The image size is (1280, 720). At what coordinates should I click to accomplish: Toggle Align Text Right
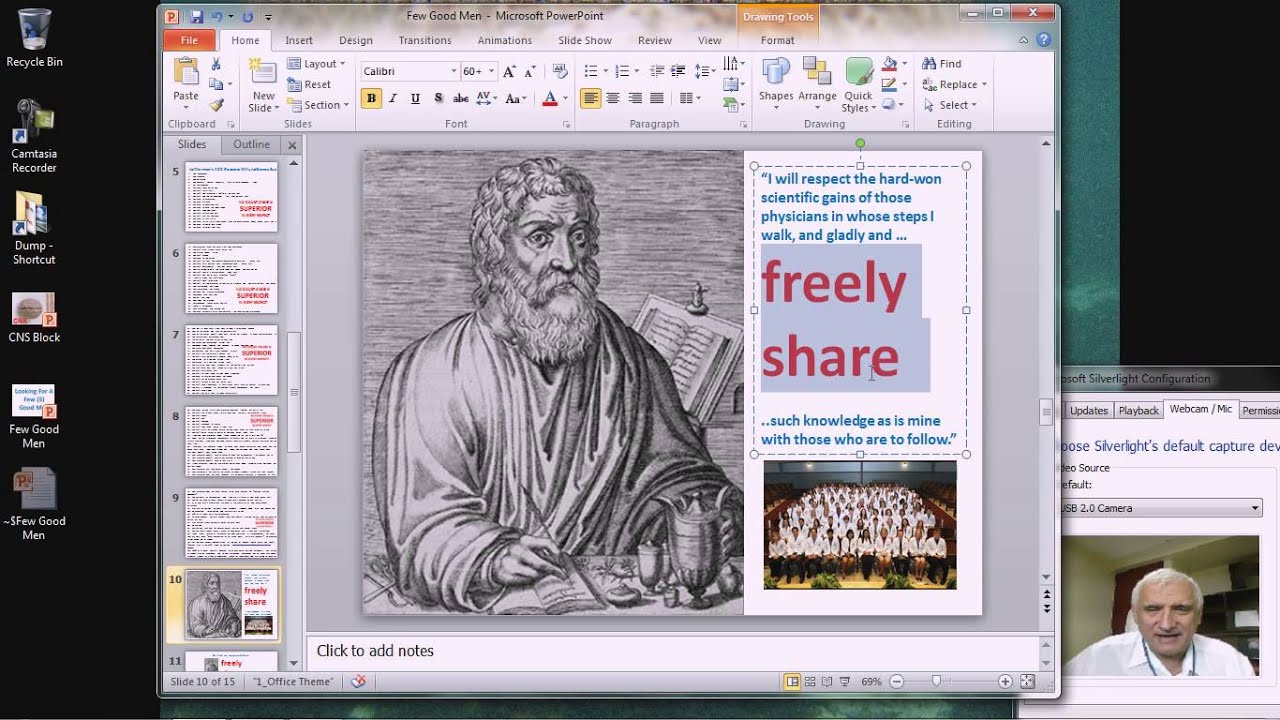point(634,98)
